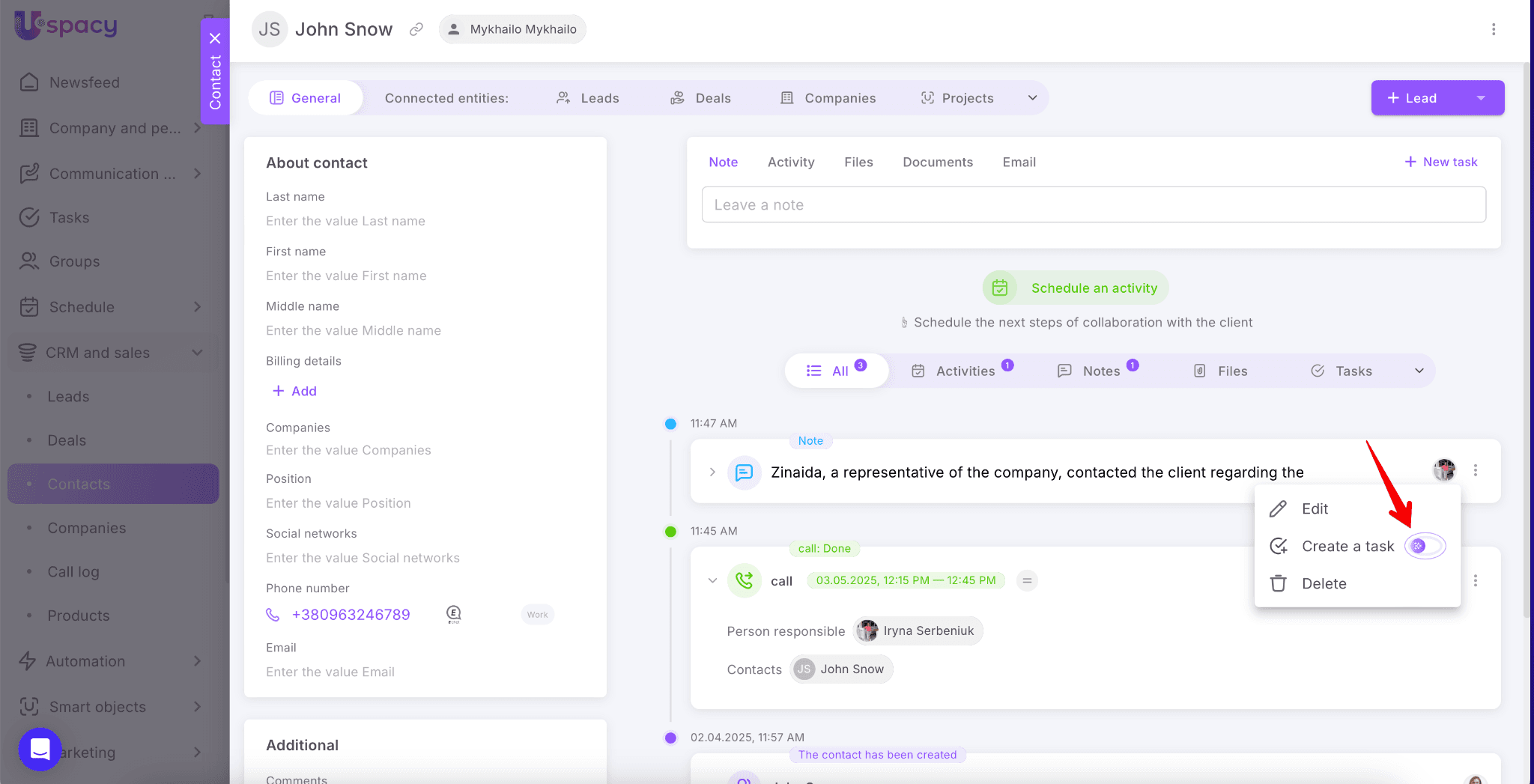Click the green call activity icon
1534x784 pixels.
tap(744, 580)
